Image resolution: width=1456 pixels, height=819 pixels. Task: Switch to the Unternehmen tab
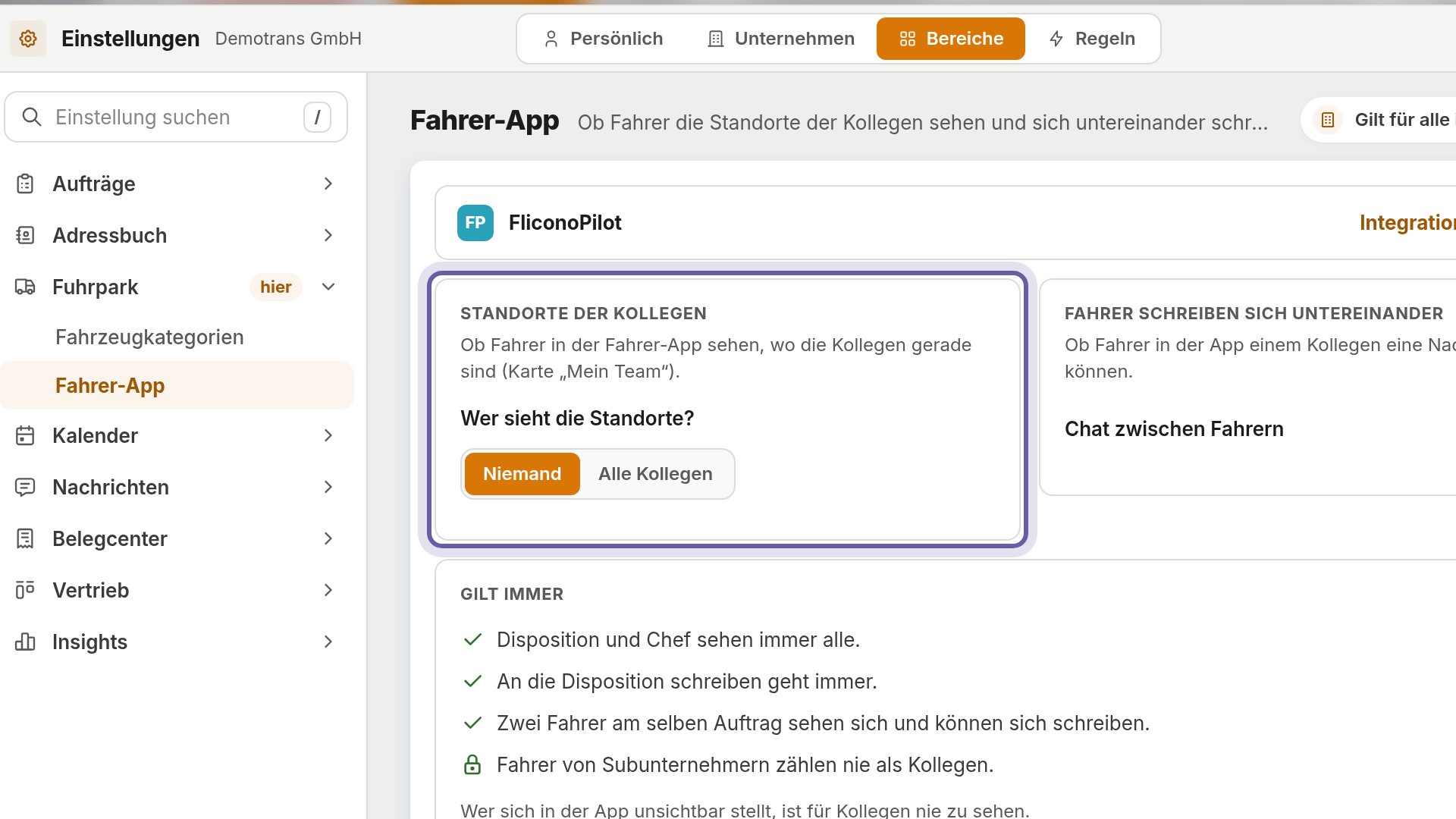point(780,39)
